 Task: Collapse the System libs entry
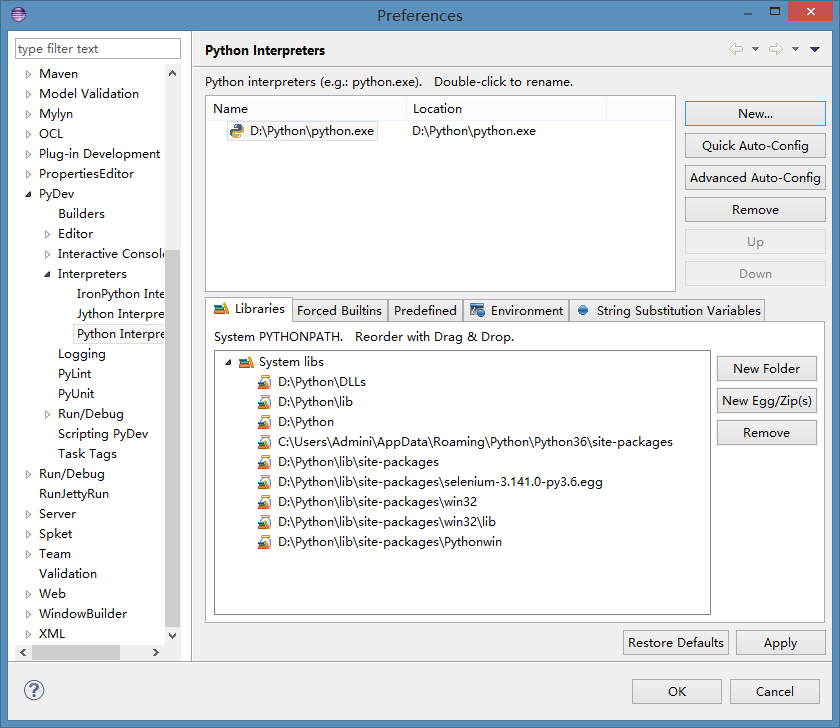tap(227, 361)
